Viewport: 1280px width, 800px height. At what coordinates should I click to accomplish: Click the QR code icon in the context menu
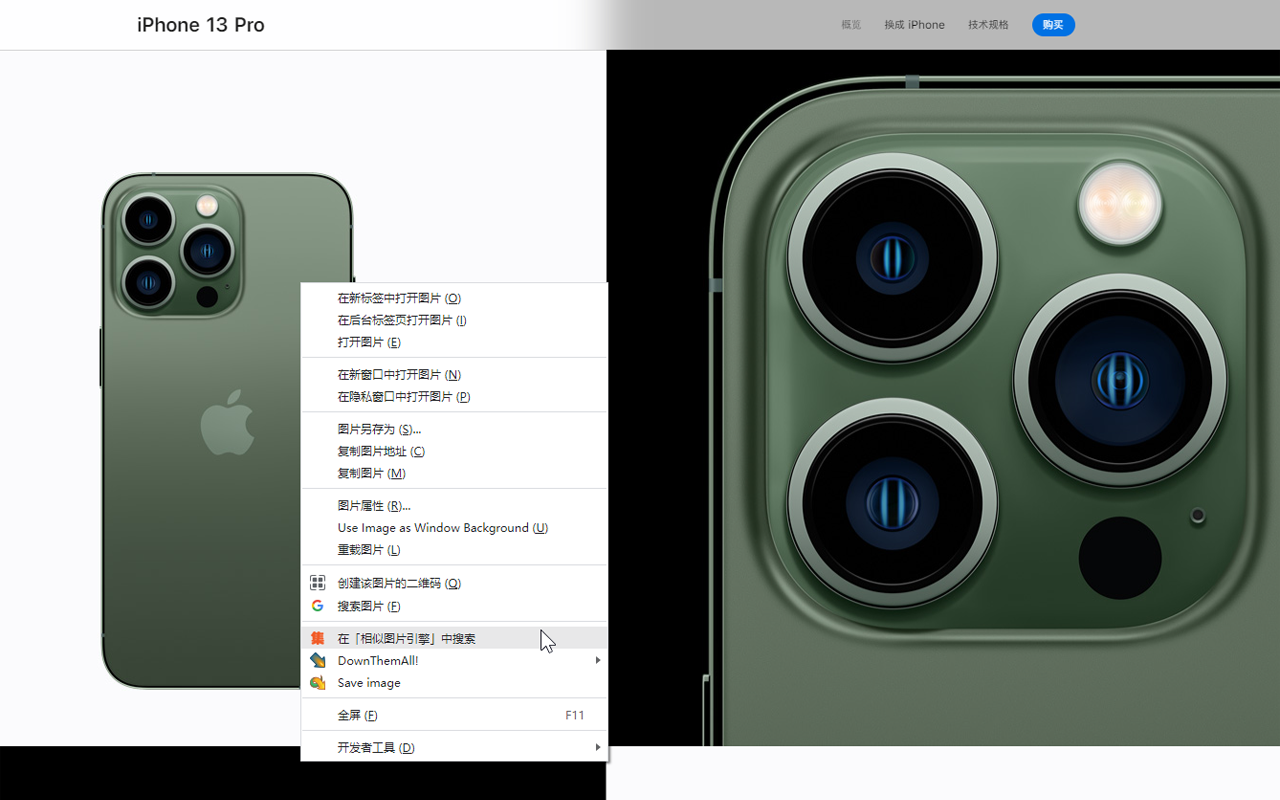click(x=317, y=583)
